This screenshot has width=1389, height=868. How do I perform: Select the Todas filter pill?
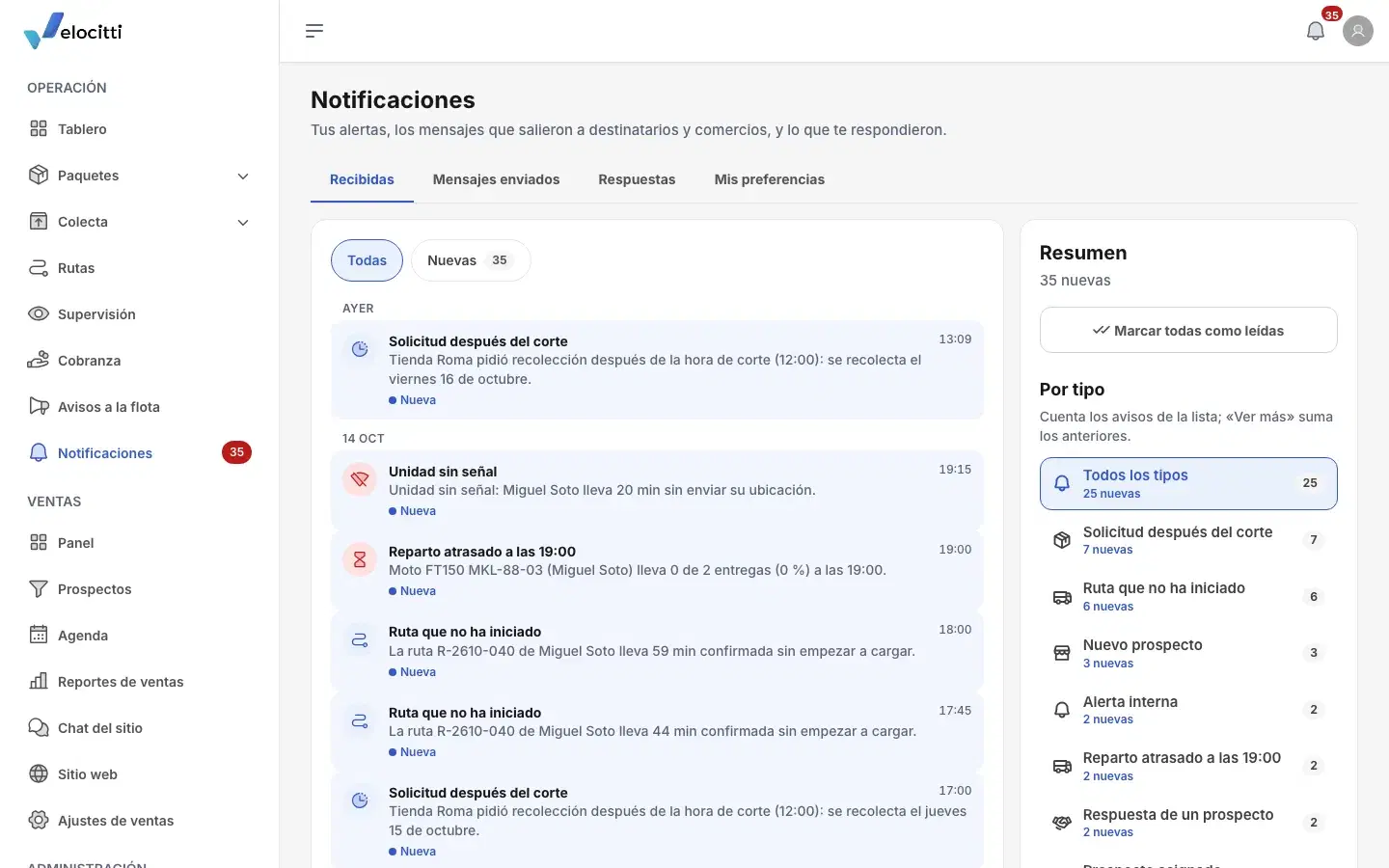point(367,260)
